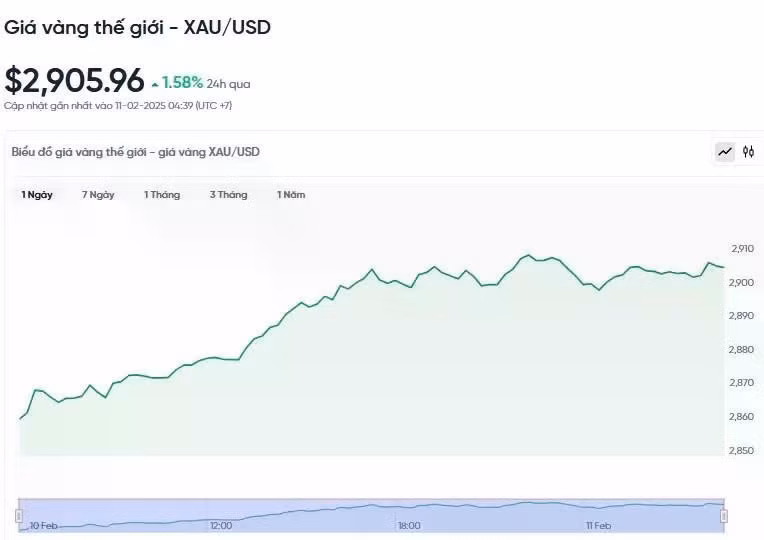Show the 1 Tháng chart range
Image resolution: width=764 pixels, height=540 pixels.
coord(162,195)
